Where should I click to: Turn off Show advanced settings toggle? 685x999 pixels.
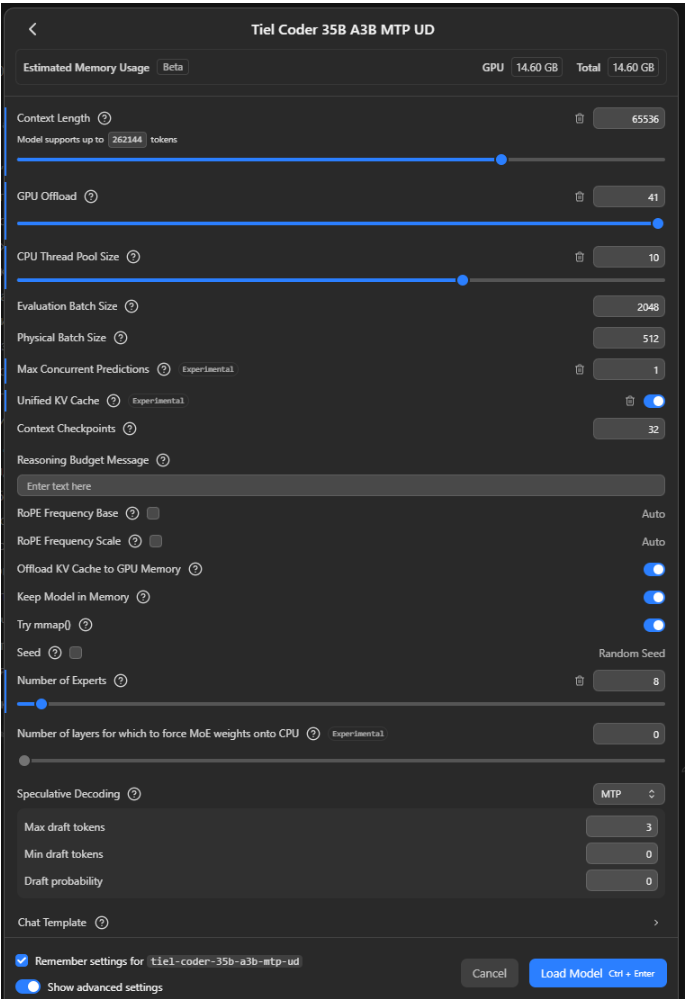pyautogui.click(x=27, y=987)
